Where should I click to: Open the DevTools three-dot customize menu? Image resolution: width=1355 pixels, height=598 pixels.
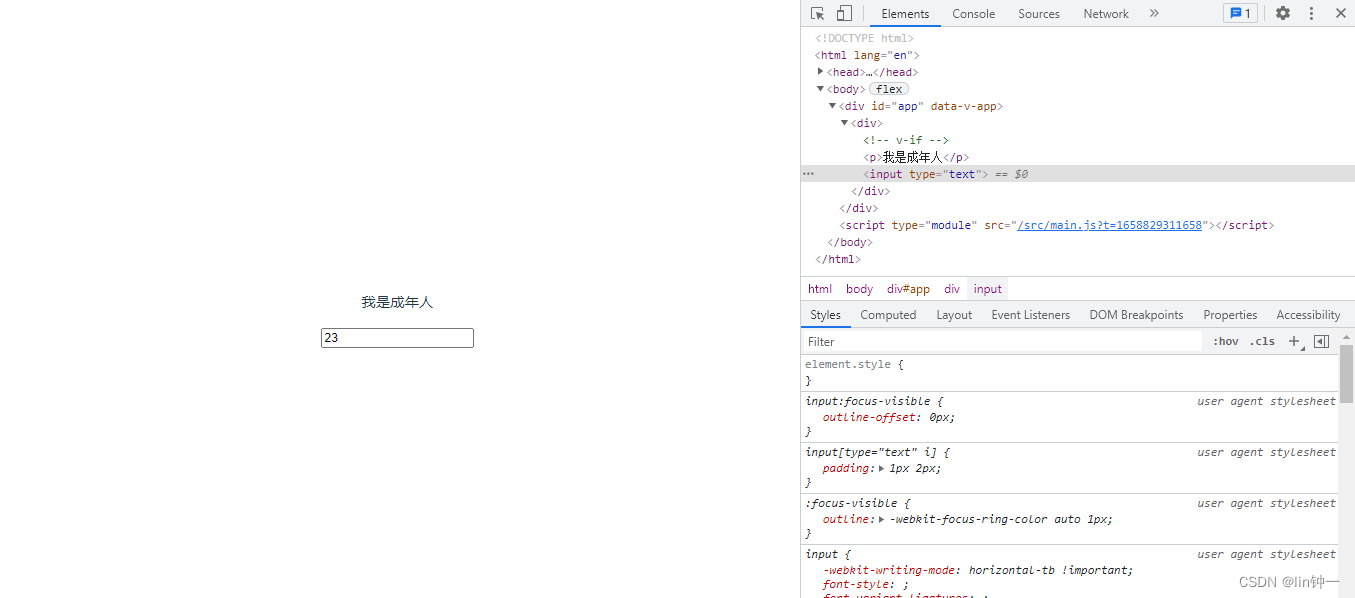[1311, 13]
